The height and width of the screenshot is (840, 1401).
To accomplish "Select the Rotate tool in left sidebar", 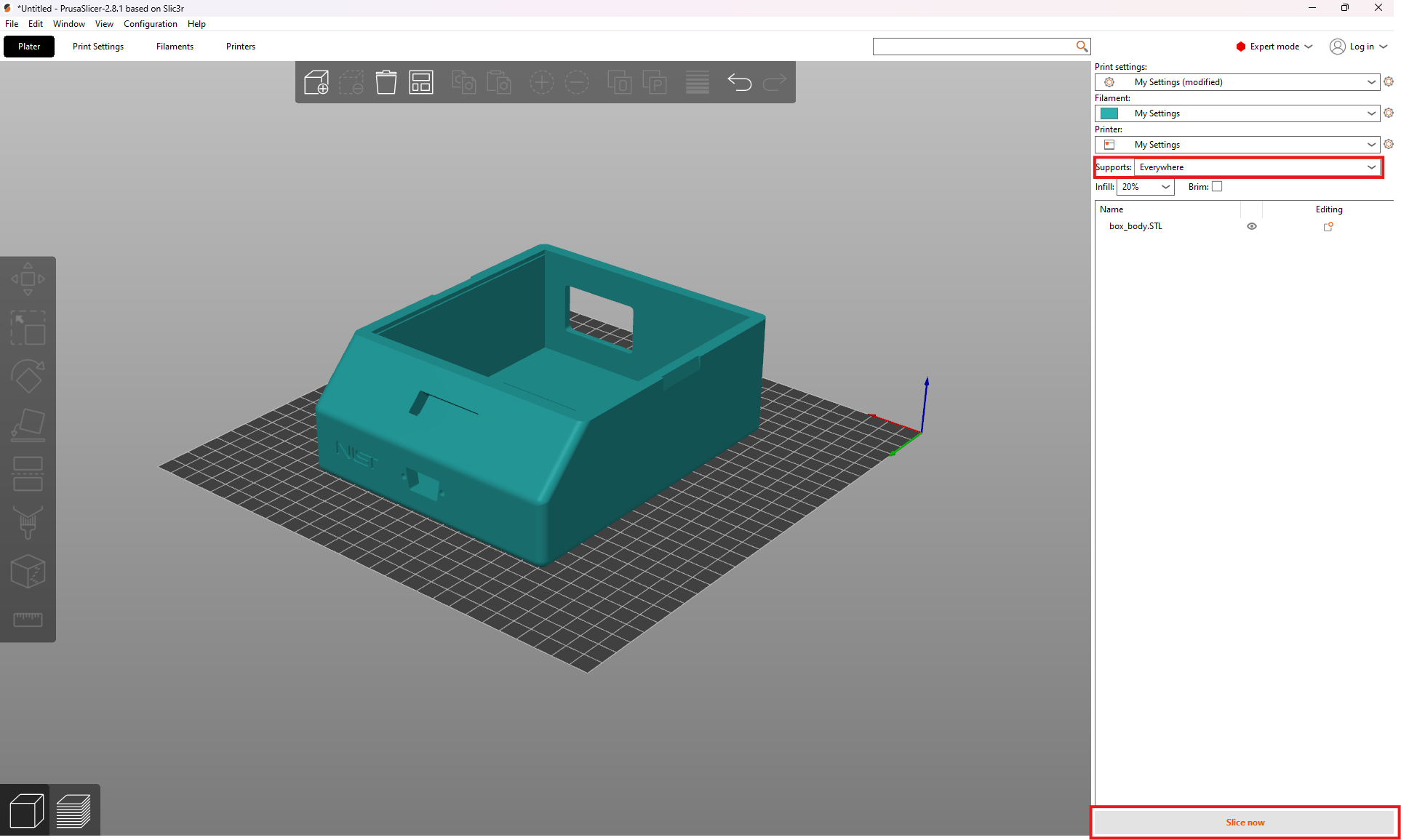I will 28,376.
